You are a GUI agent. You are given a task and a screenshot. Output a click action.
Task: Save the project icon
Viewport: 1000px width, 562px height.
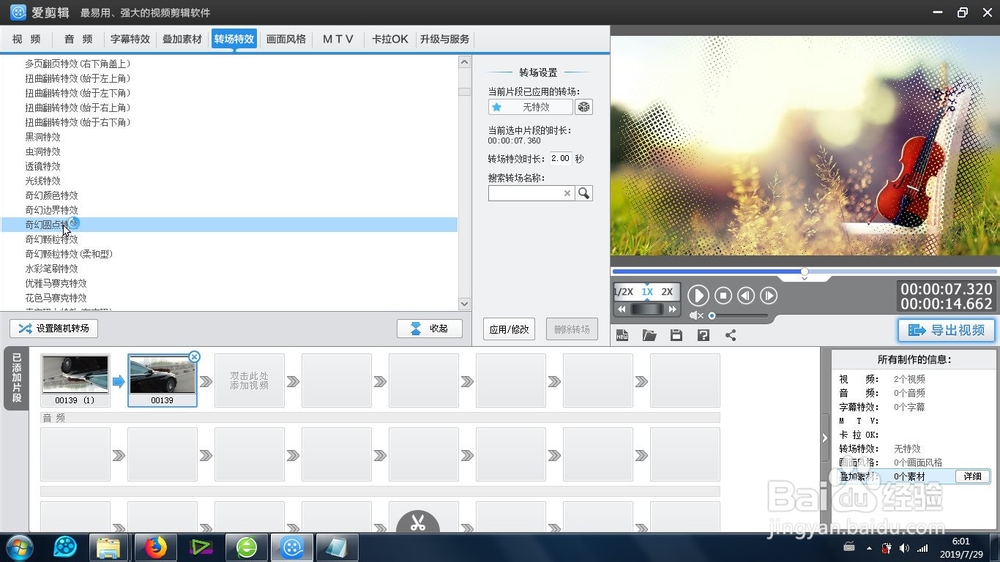click(676, 336)
